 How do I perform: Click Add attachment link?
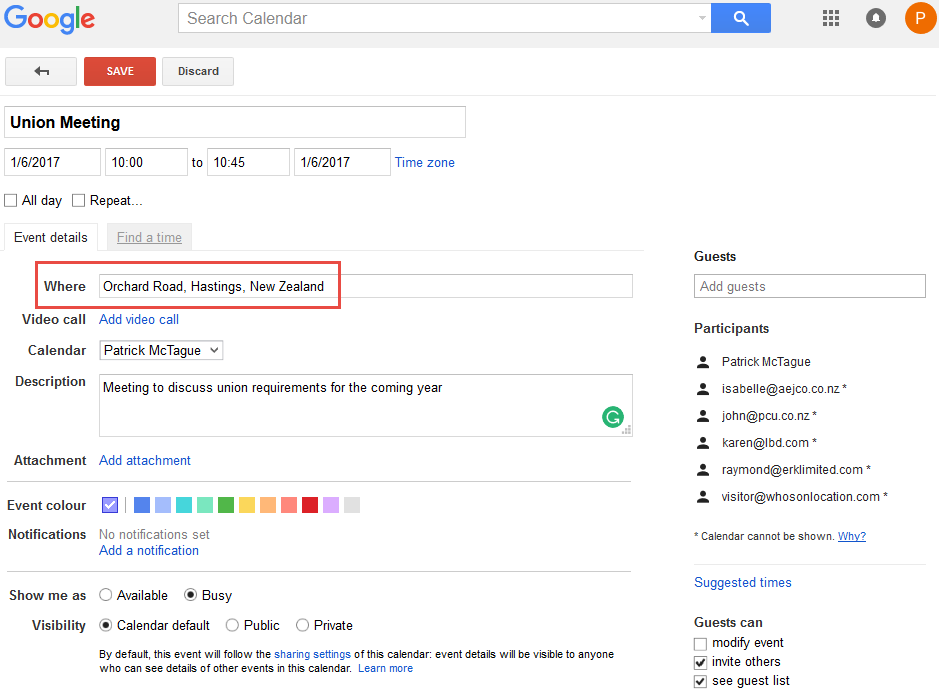[x=145, y=460]
